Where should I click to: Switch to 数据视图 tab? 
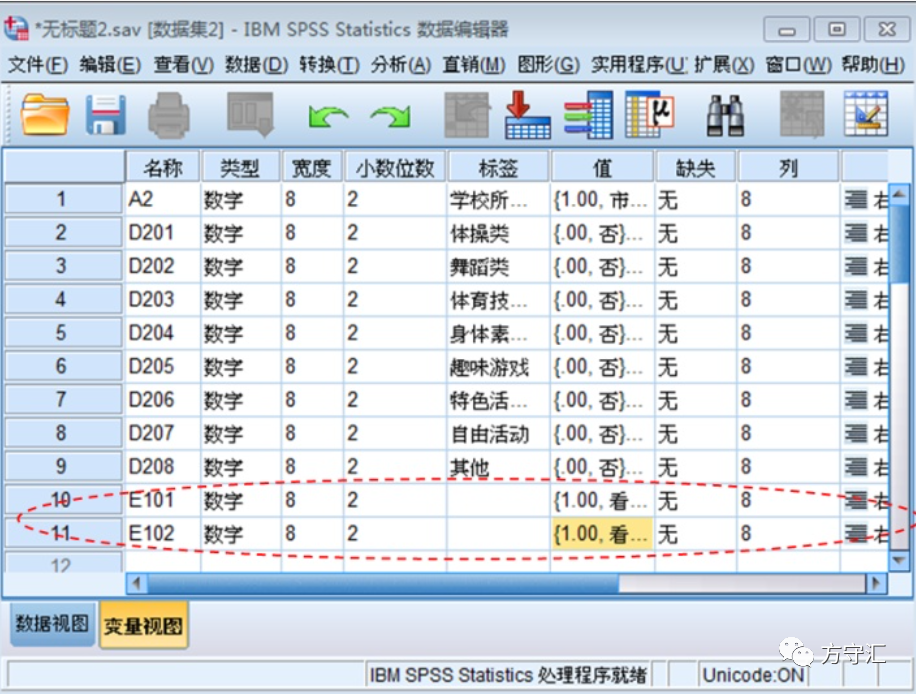[53, 624]
